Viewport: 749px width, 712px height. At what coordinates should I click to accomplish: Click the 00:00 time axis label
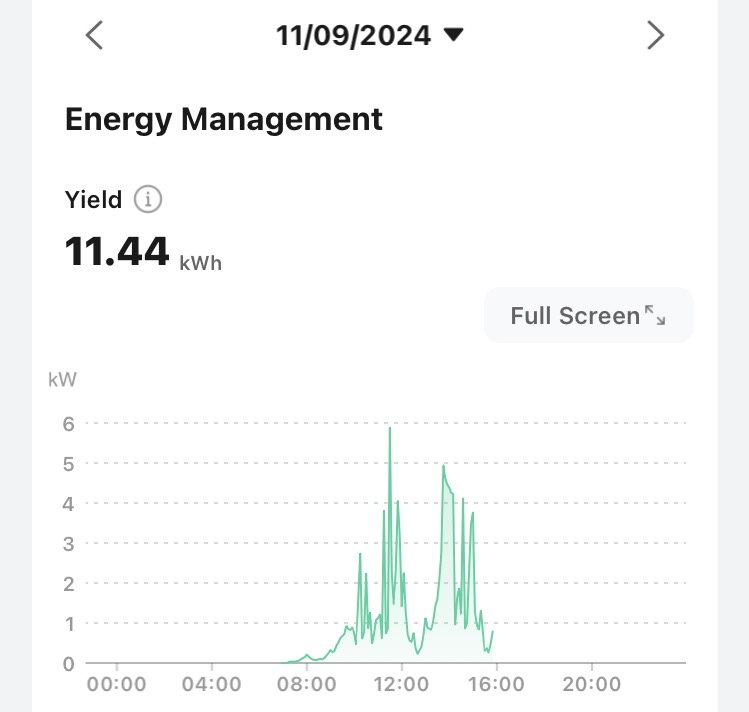click(117, 685)
